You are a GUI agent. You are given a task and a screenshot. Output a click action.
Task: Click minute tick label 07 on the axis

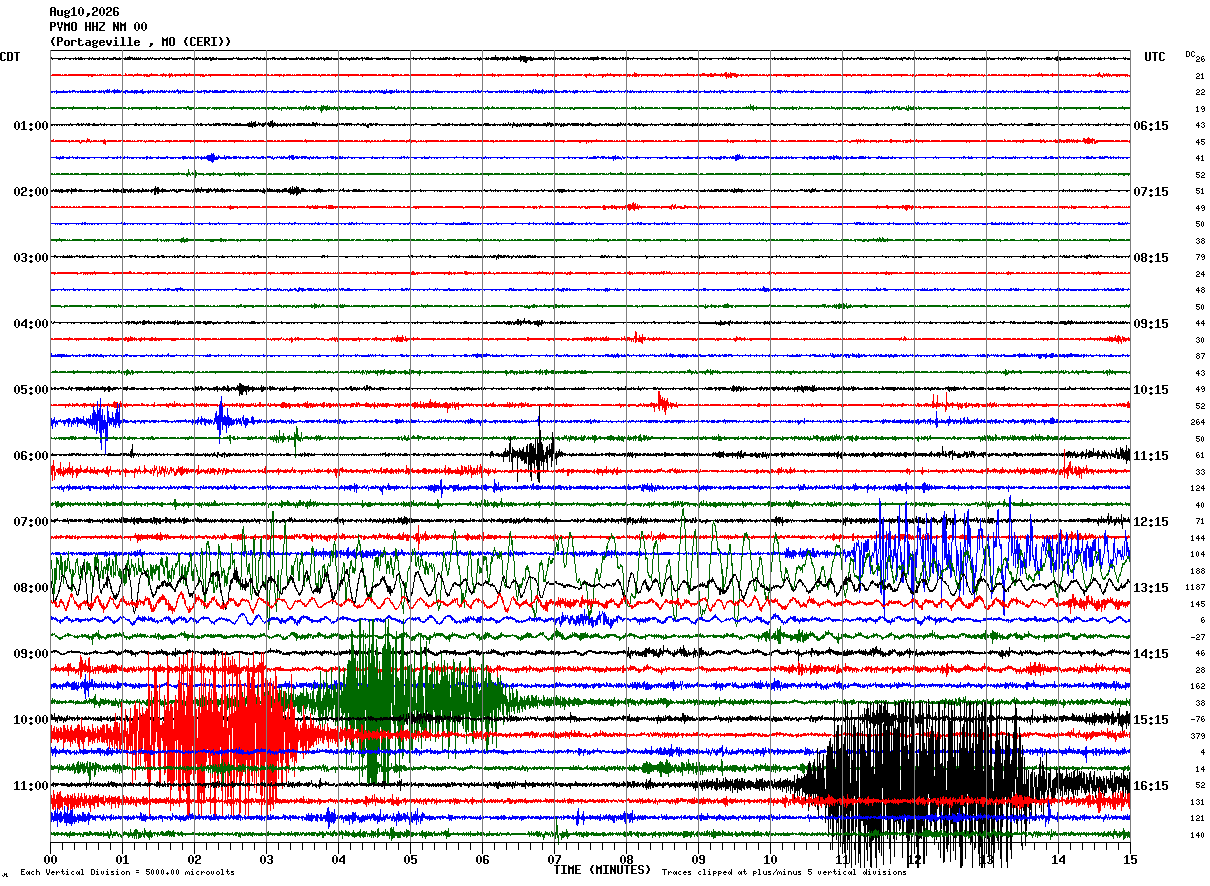(x=554, y=859)
